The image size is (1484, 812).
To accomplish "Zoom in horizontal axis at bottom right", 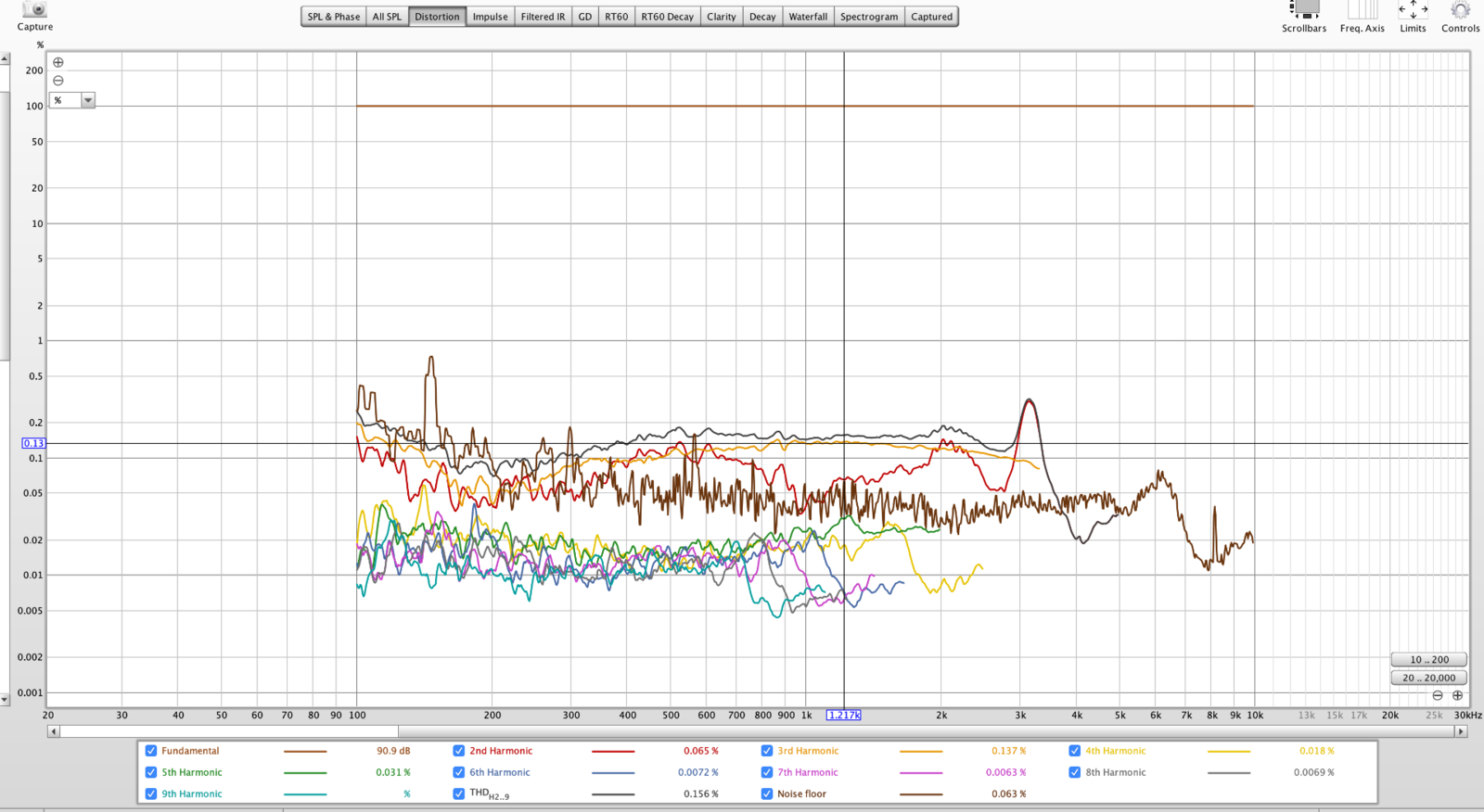I will pos(1457,695).
